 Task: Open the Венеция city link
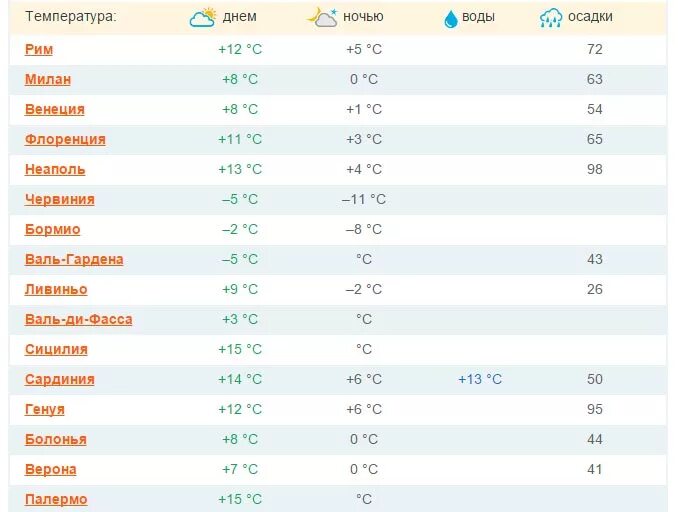(55, 109)
